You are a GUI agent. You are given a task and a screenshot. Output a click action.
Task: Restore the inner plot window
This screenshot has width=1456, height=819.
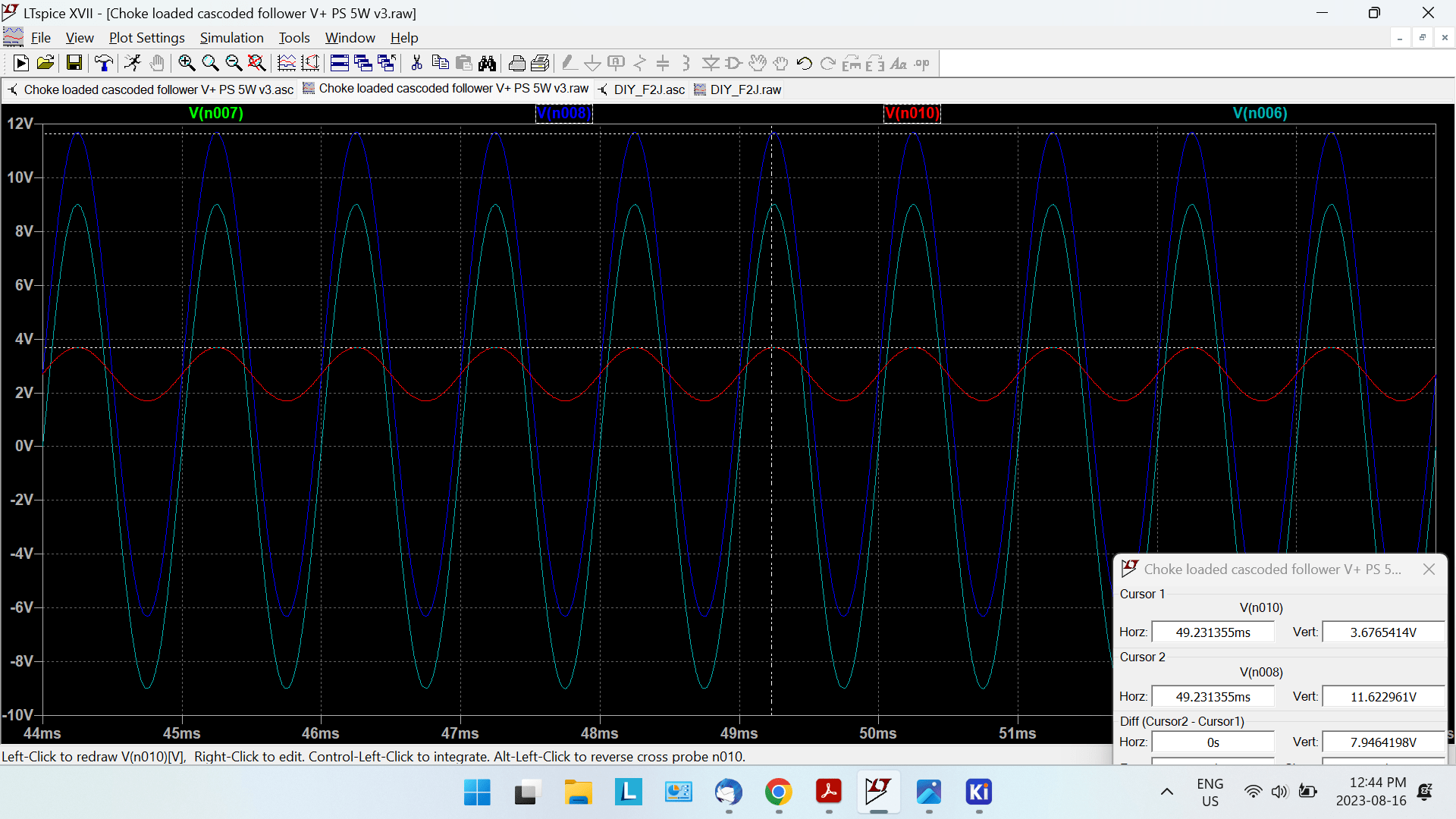tap(1423, 38)
